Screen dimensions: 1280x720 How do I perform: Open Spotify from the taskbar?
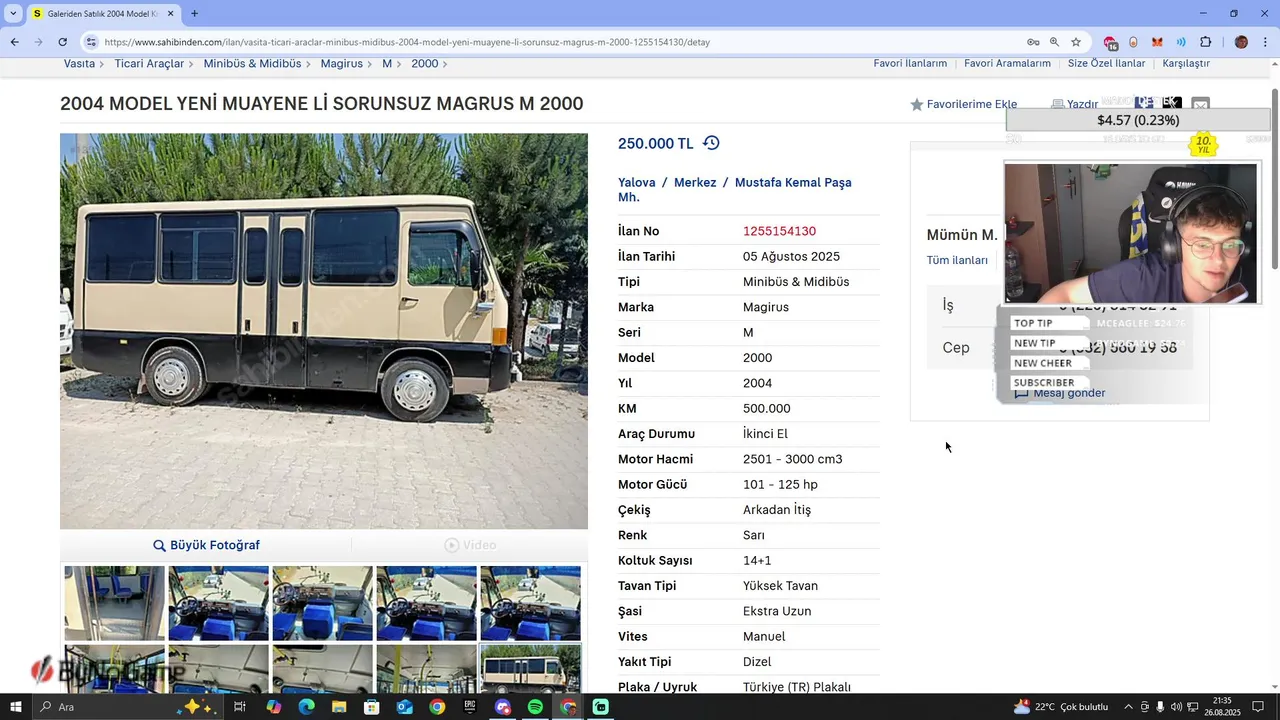pos(535,707)
